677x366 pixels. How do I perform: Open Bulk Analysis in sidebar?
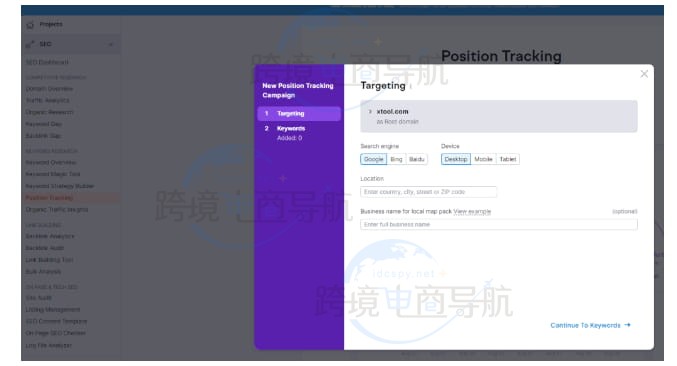click(43, 271)
